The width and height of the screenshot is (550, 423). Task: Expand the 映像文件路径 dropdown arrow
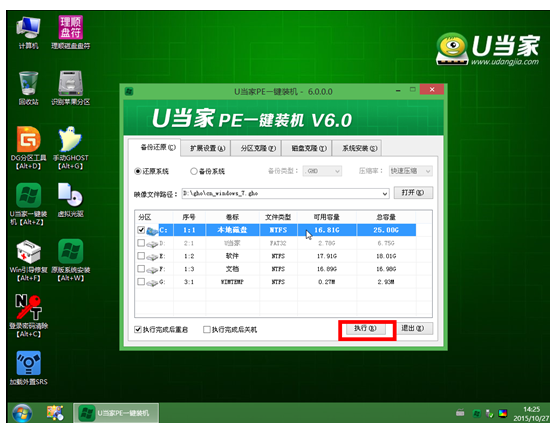385,194
